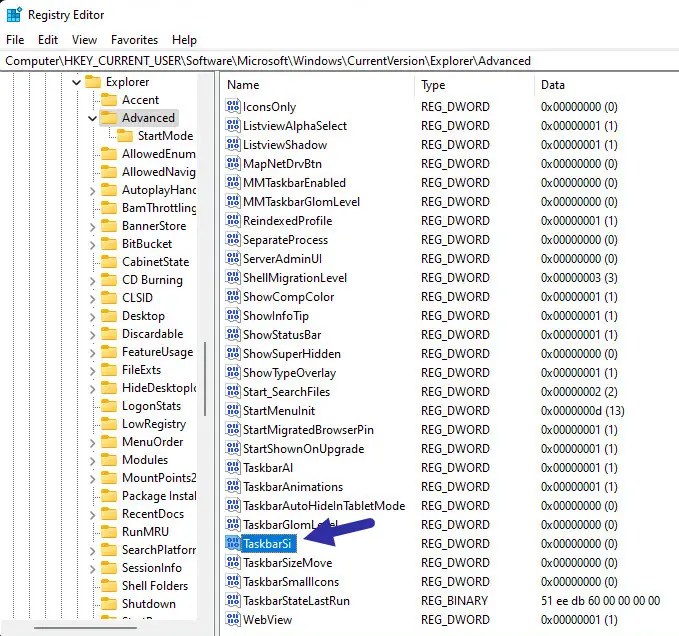Image resolution: width=679 pixels, height=636 pixels.
Task: Click the ReindexedProfile value icon
Action: [x=233, y=221]
